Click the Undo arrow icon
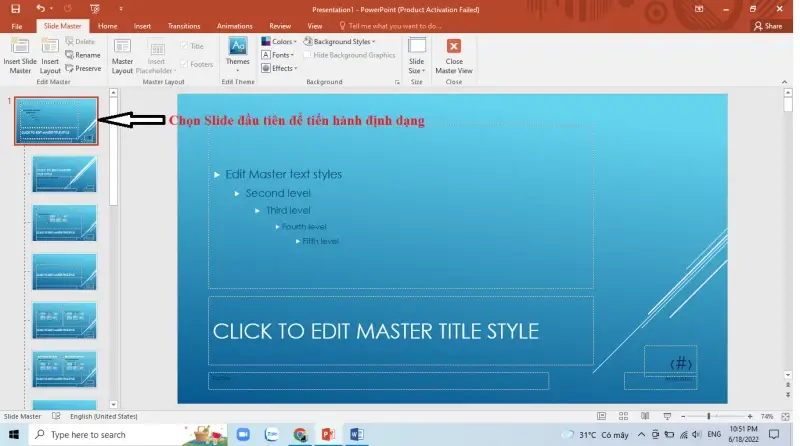 click(x=41, y=8)
